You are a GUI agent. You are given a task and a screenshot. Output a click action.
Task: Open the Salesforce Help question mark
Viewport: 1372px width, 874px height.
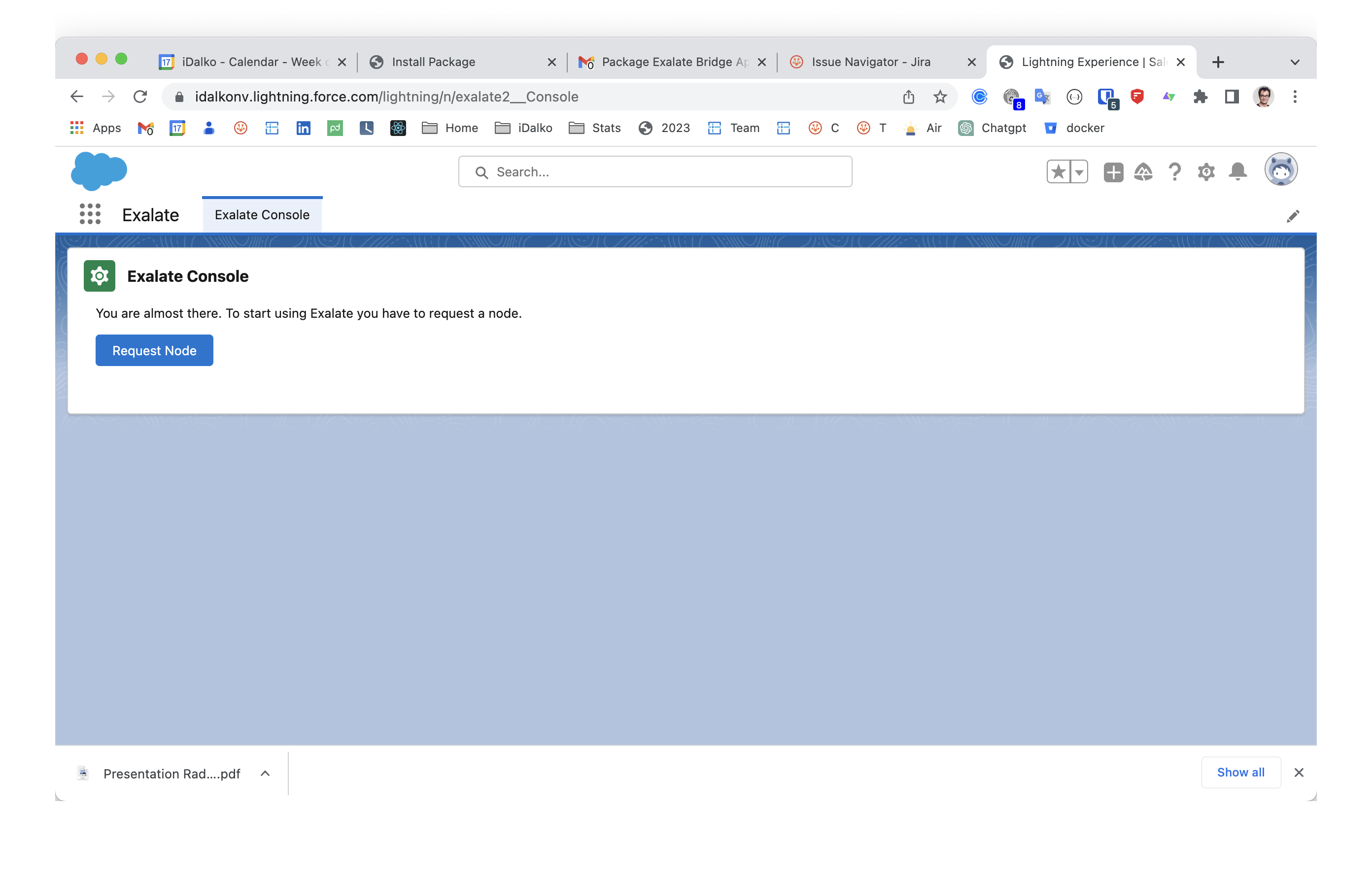(x=1174, y=171)
